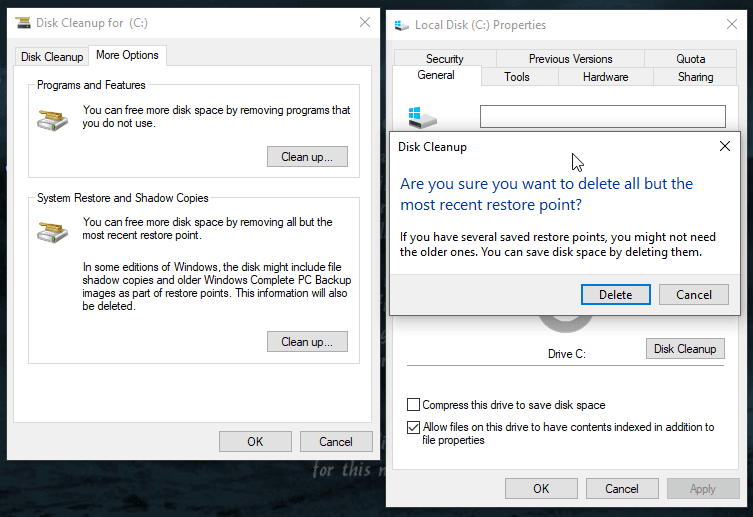Click the 'Are you sure you want to delete' heading

547,194
